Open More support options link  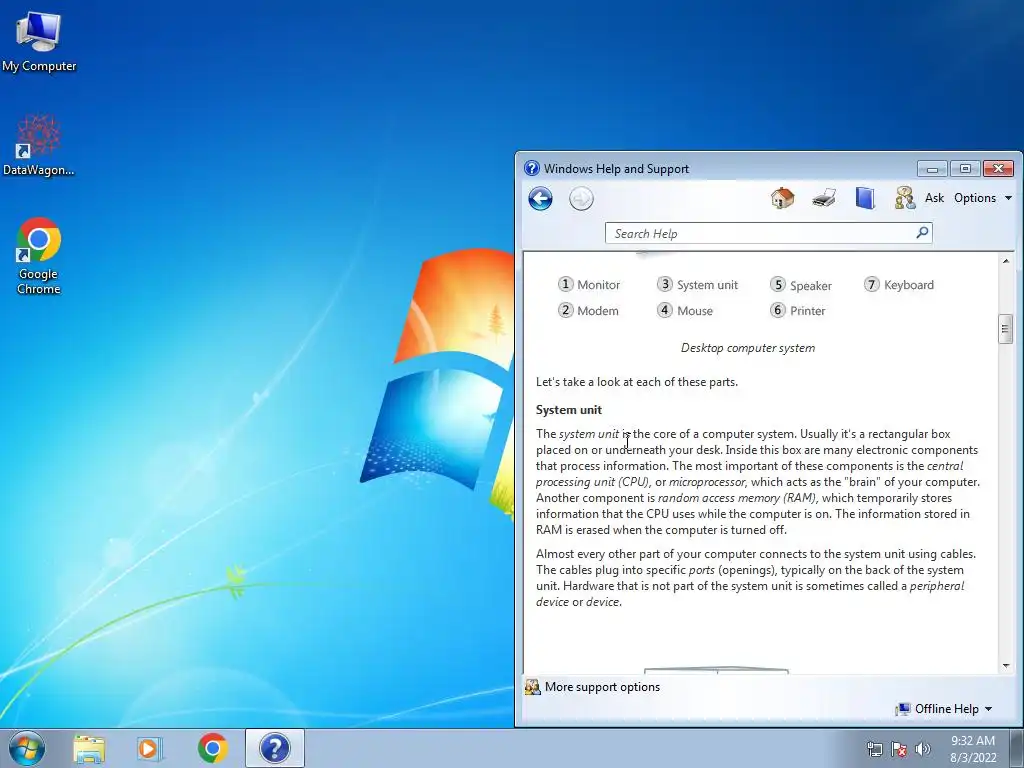point(602,687)
